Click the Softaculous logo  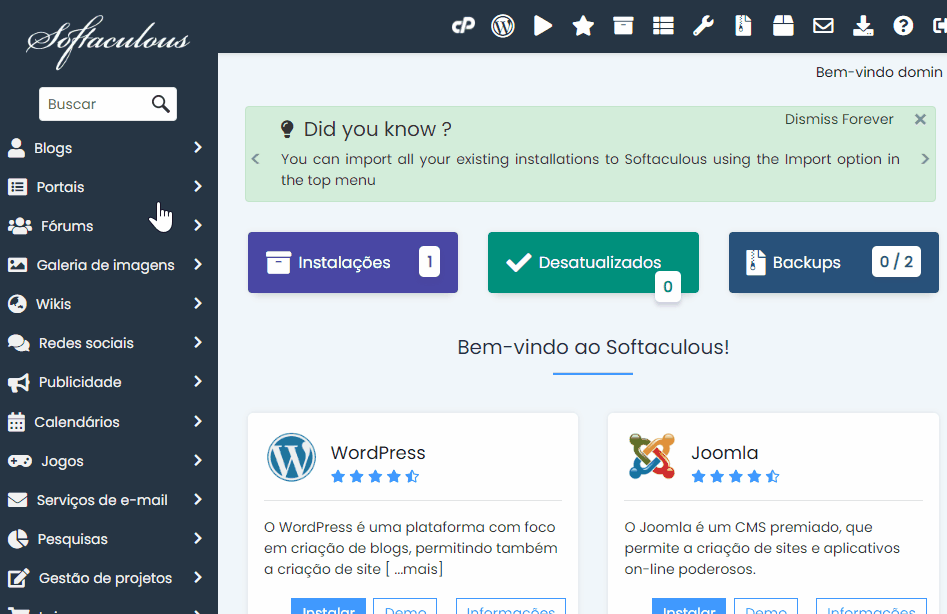(108, 41)
